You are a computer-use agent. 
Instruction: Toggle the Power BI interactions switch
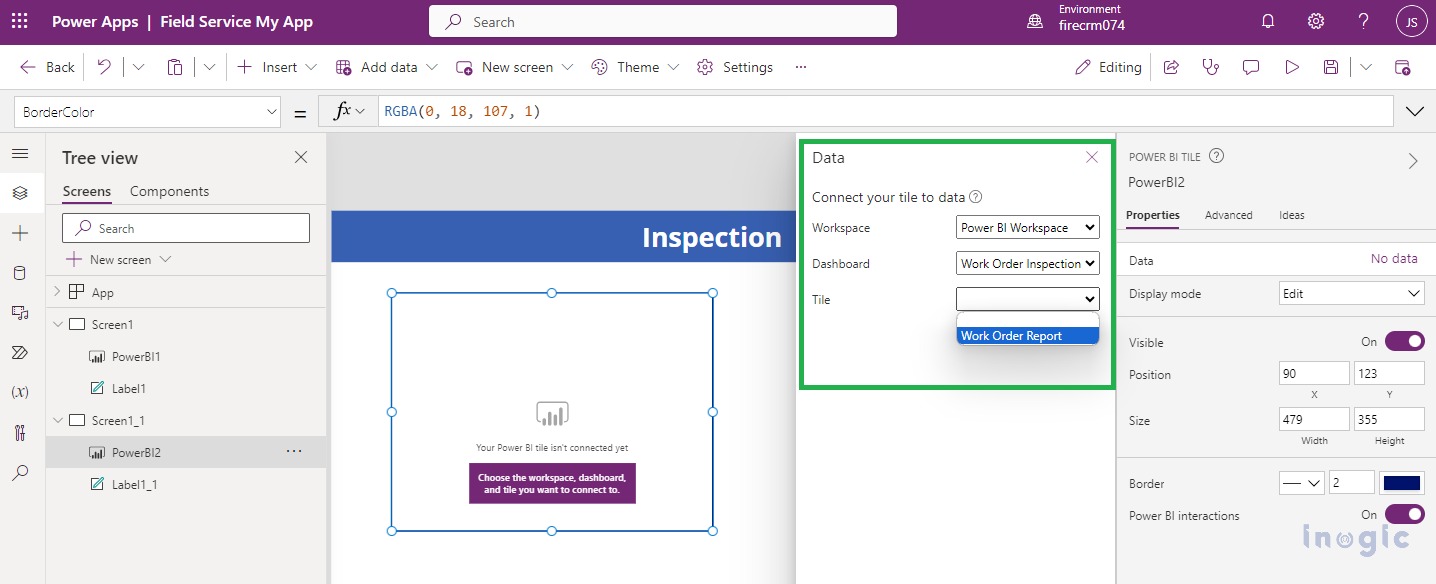pyautogui.click(x=1404, y=514)
